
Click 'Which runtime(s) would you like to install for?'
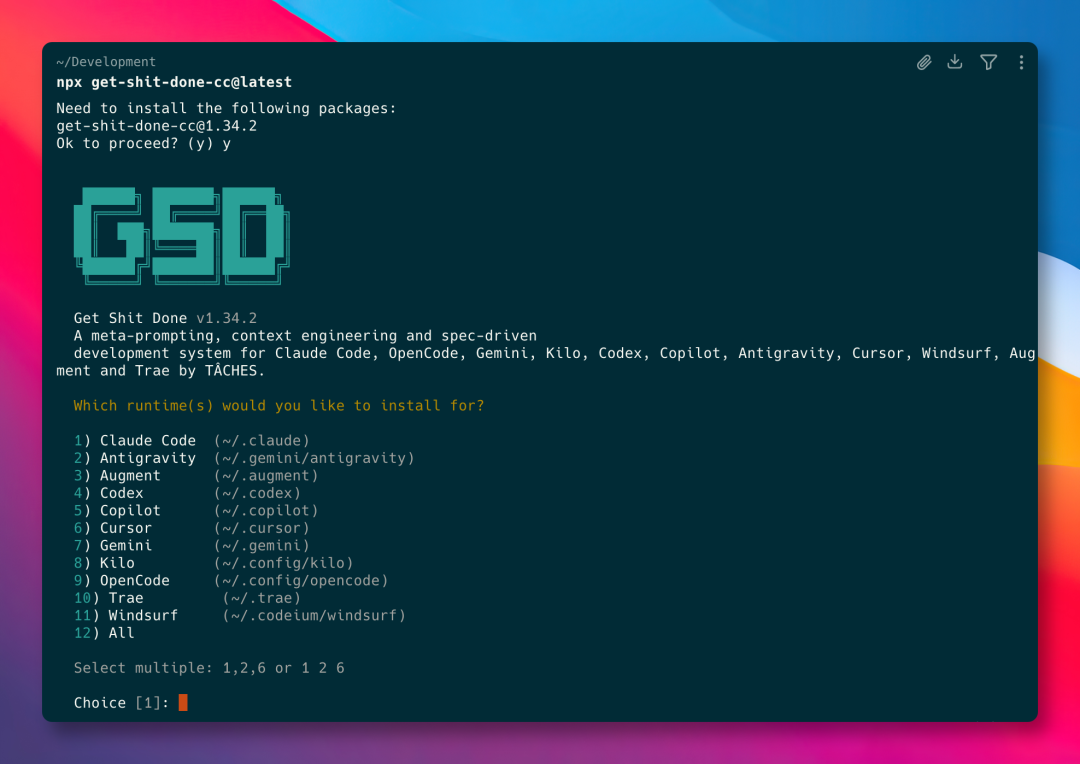[x=279, y=406]
